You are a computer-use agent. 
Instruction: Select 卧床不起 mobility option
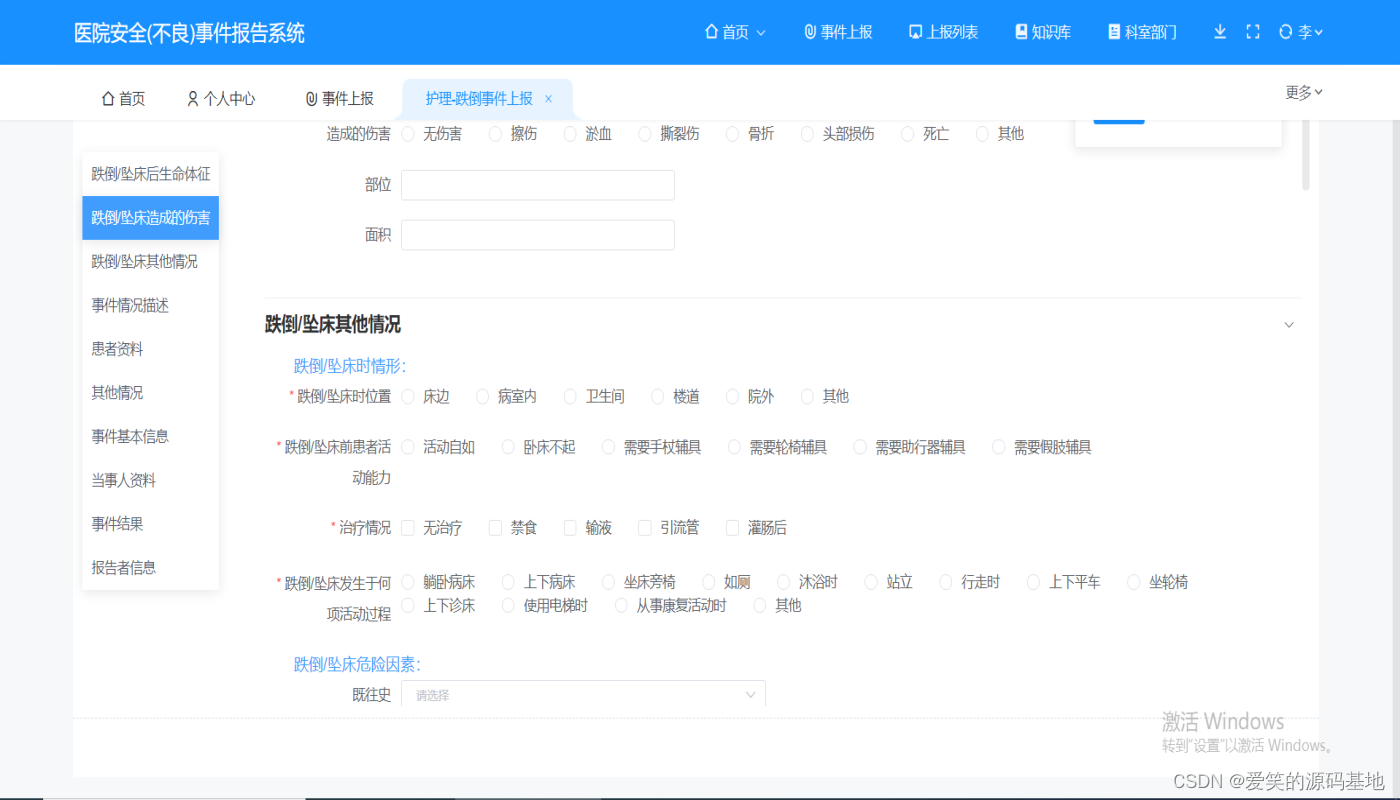pos(509,447)
